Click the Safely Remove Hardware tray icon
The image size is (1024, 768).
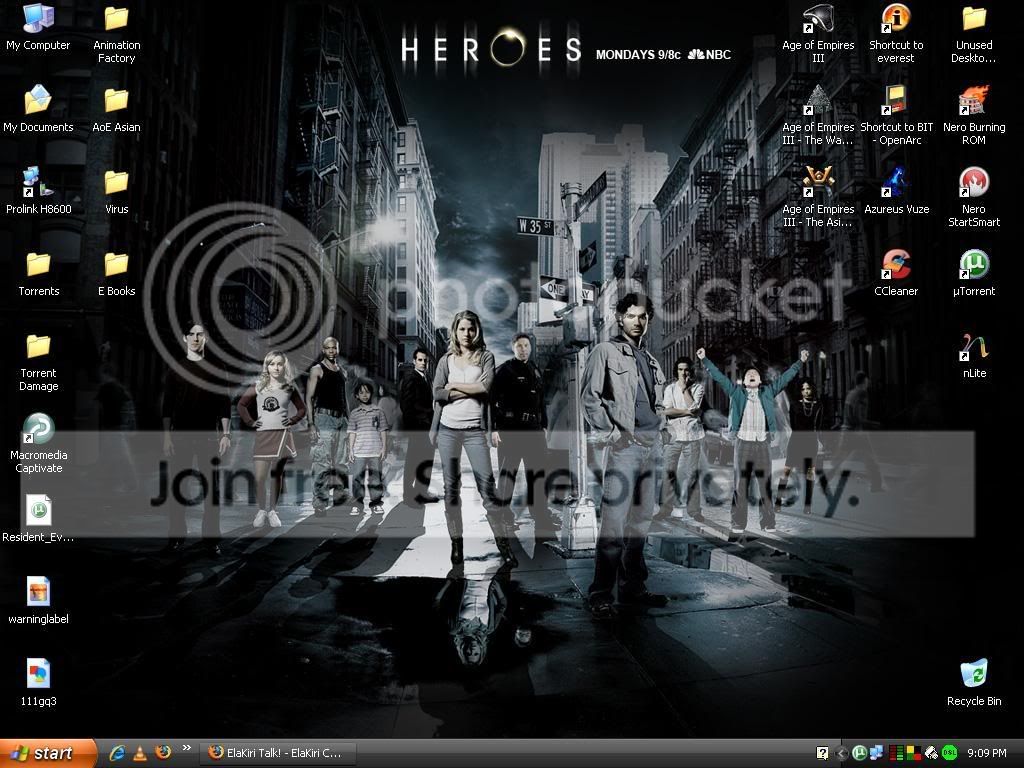[931, 753]
